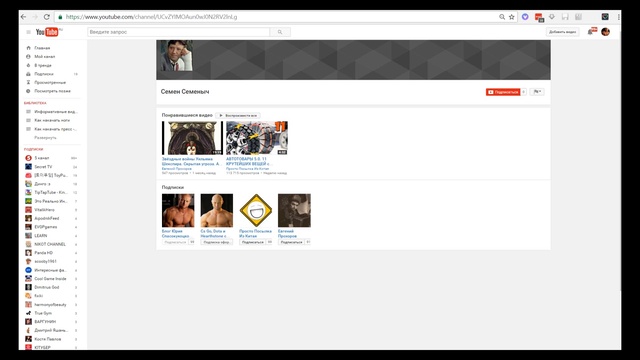Go back with the browser back arrow
Viewport: 640px width, 360px height.
tap(24, 17)
